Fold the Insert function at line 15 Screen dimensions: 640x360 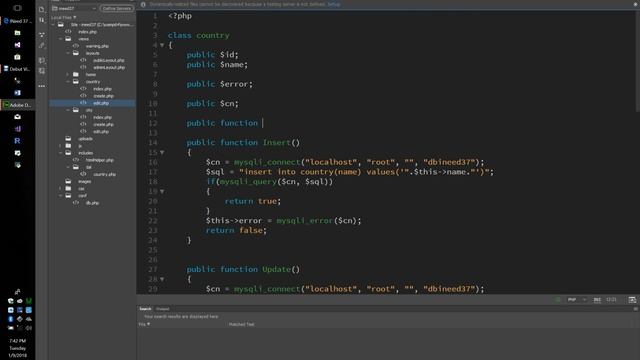click(x=162, y=152)
